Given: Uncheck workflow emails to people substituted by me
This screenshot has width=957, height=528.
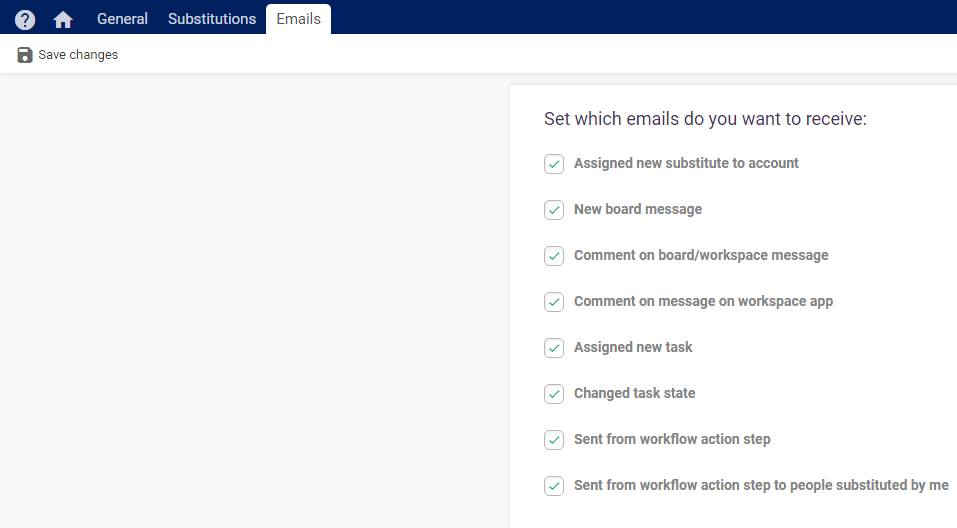Looking at the screenshot, I should pyautogui.click(x=554, y=486).
